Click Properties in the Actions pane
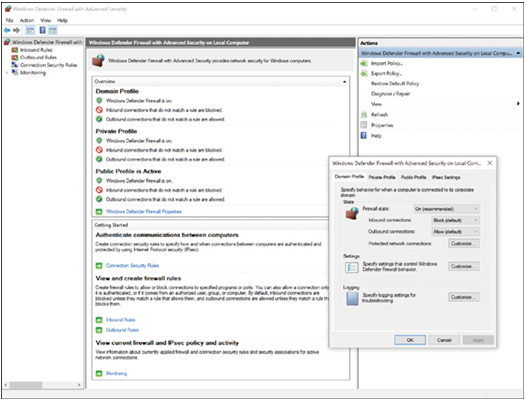 click(x=382, y=125)
